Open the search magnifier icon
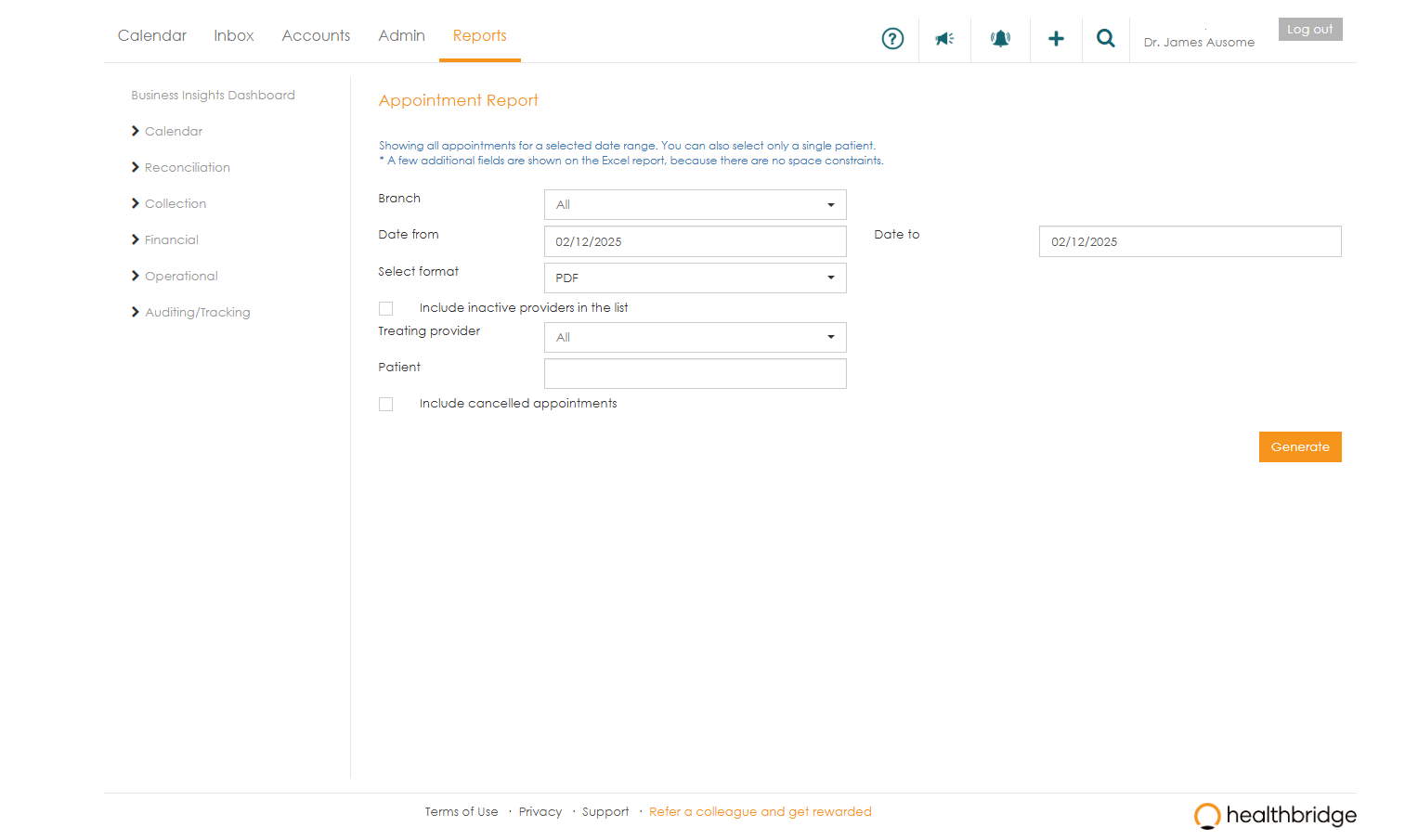This screenshot has width=1405, height=840. pyautogui.click(x=1105, y=39)
